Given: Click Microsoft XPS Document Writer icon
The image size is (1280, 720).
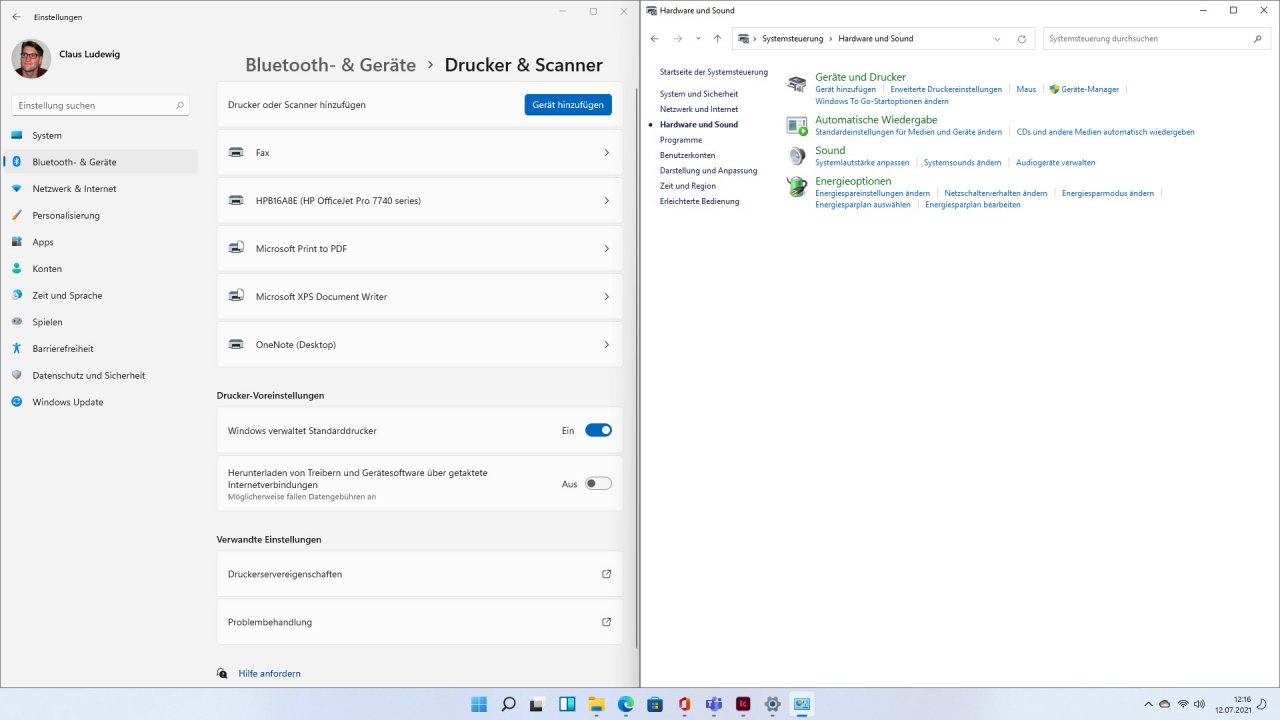Looking at the screenshot, I should tap(236, 296).
